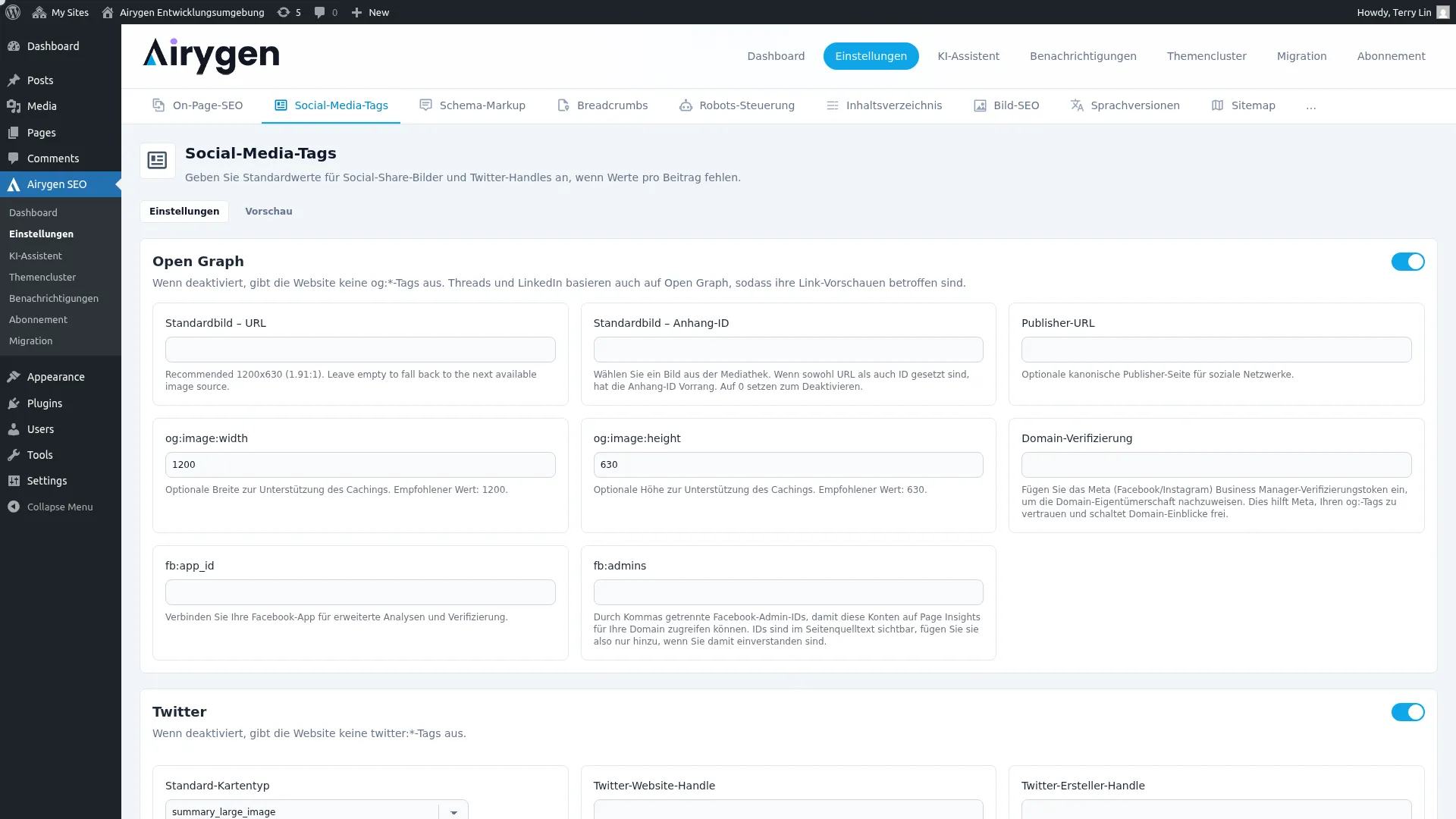This screenshot has height=819, width=1456.
Task: Click the On-Page-SEO tab icon
Action: coord(158,105)
